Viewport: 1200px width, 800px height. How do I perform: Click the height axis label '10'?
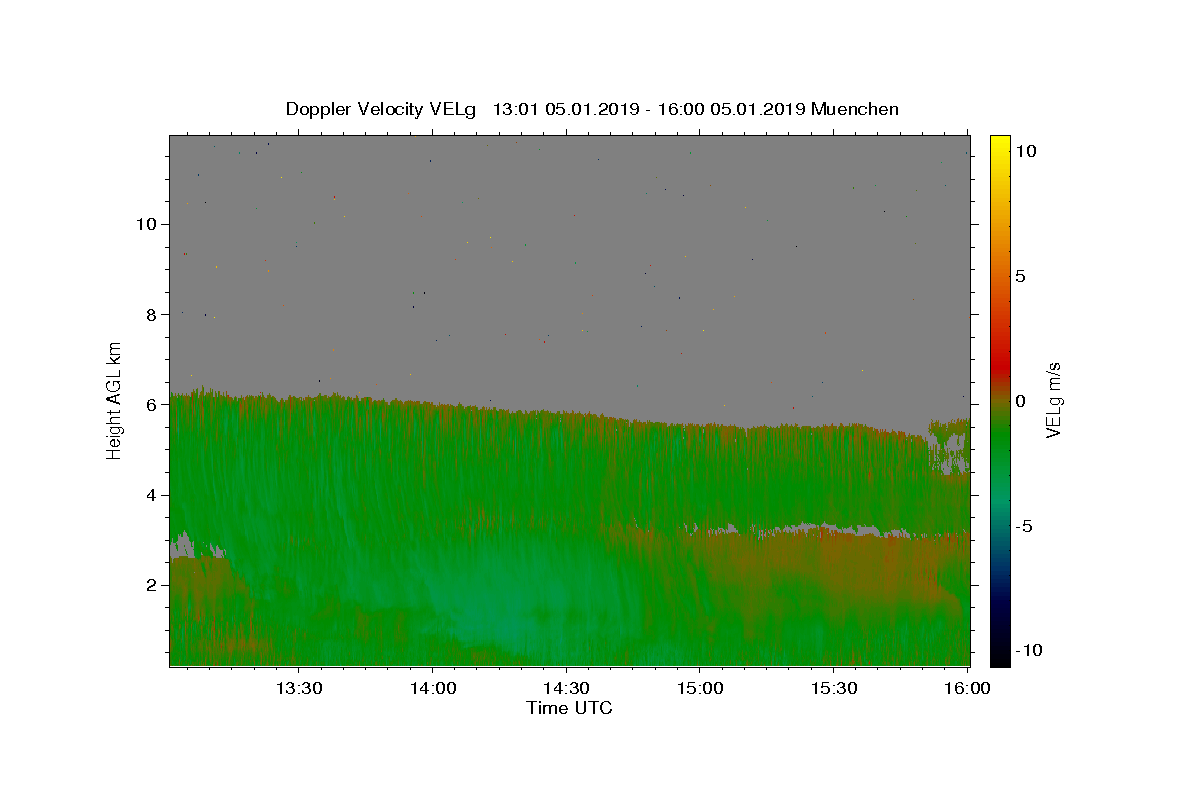click(147, 224)
